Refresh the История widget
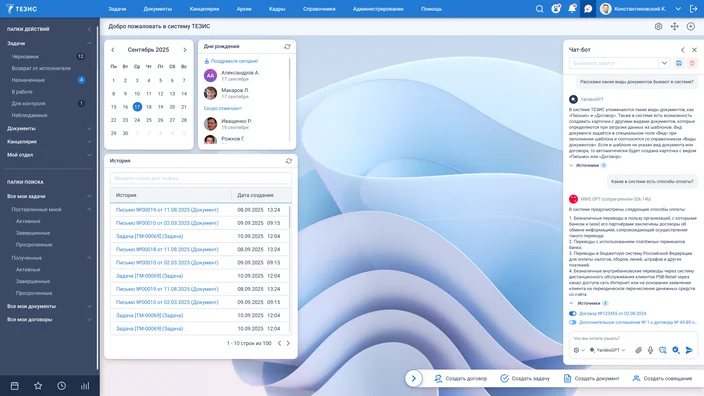This screenshot has height=396, width=704. (289, 161)
